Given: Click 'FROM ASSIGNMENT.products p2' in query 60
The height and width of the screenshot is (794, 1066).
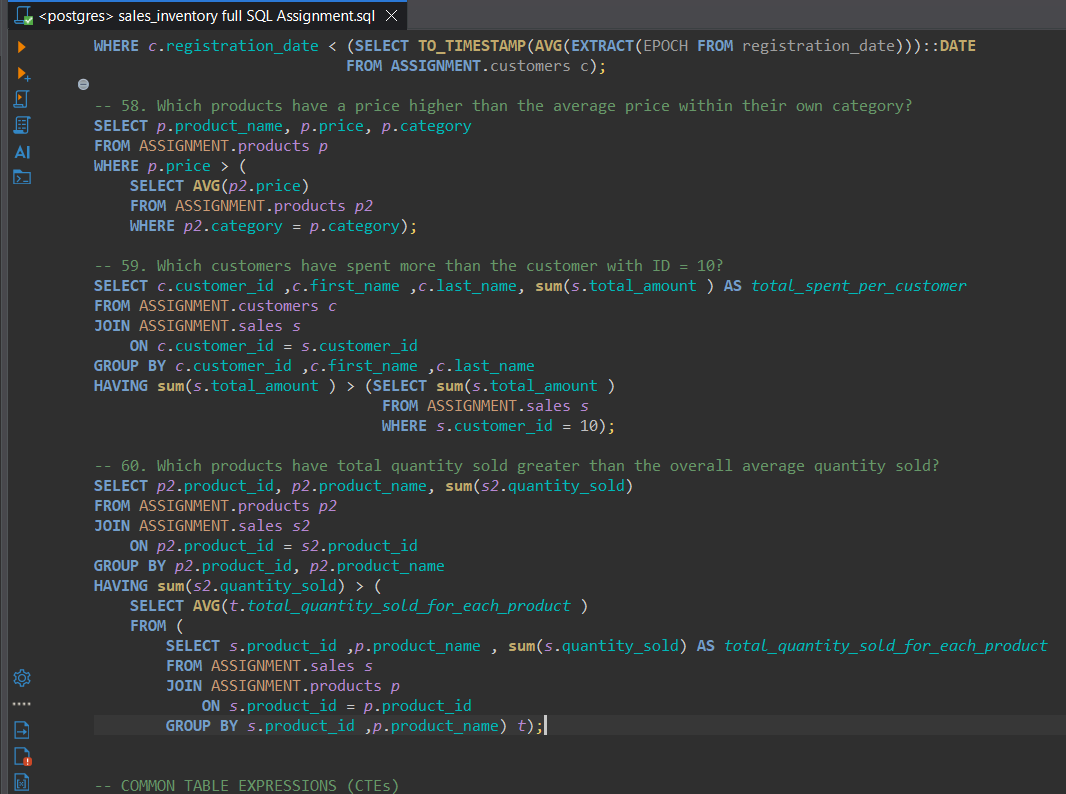Looking at the screenshot, I should point(215,506).
